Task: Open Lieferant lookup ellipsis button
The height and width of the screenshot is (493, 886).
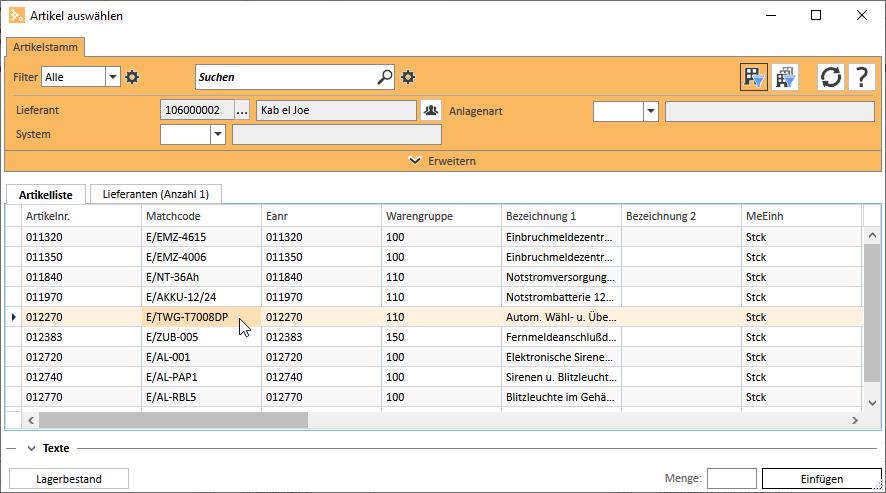Action: click(x=242, y=110)
